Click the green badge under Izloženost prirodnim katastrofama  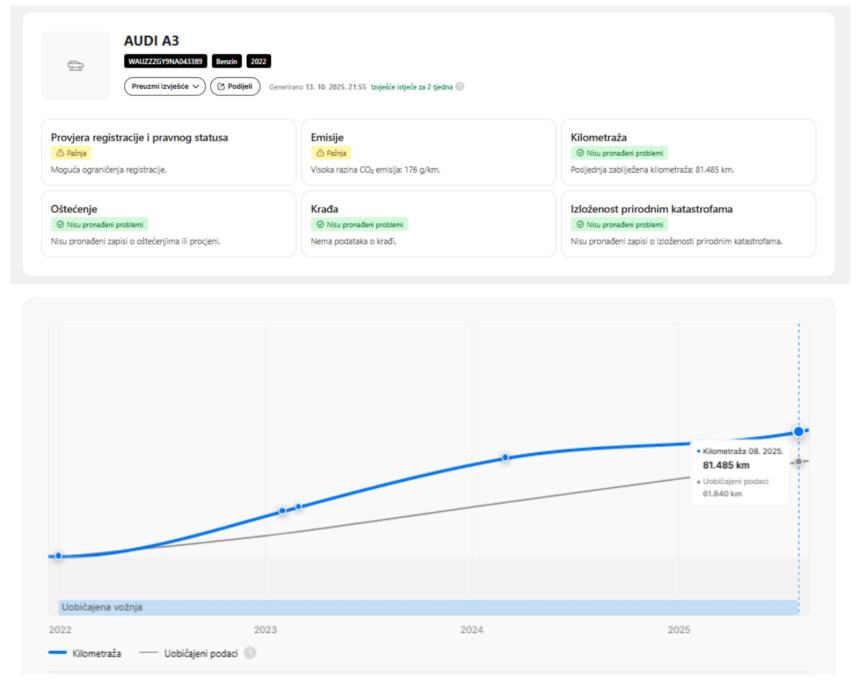(619, 225)
